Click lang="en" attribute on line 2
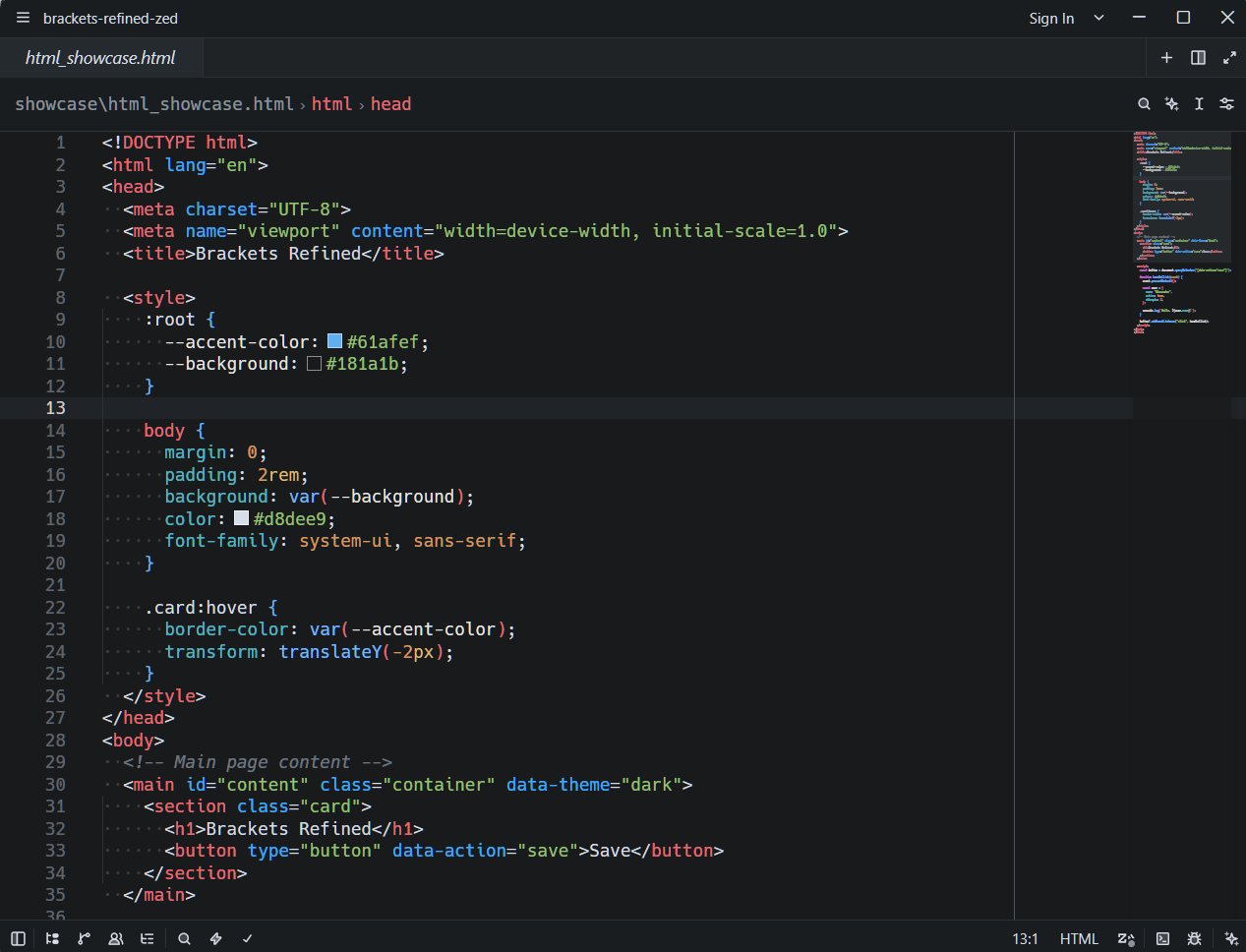Image resolution: width=1246 pixels, height=952 pixels. [210, 165]
